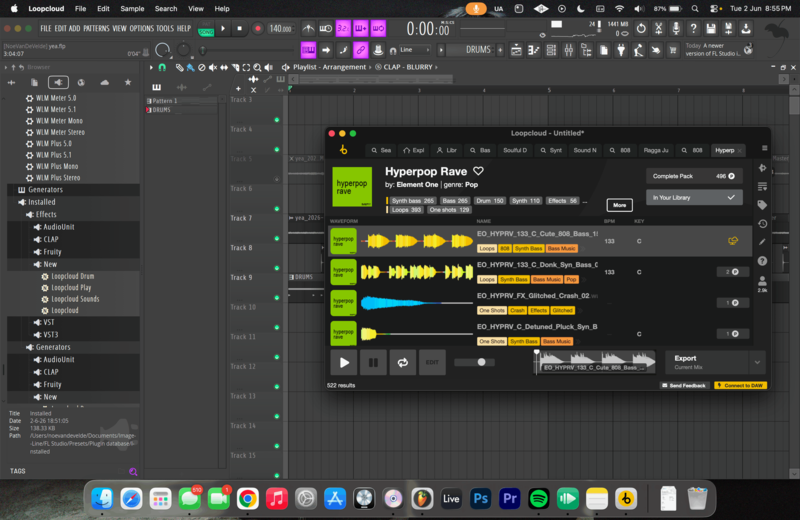Toggle loop playback in Loopcloud player
Screen dimensions: 800x520
(x=403, y=362)
